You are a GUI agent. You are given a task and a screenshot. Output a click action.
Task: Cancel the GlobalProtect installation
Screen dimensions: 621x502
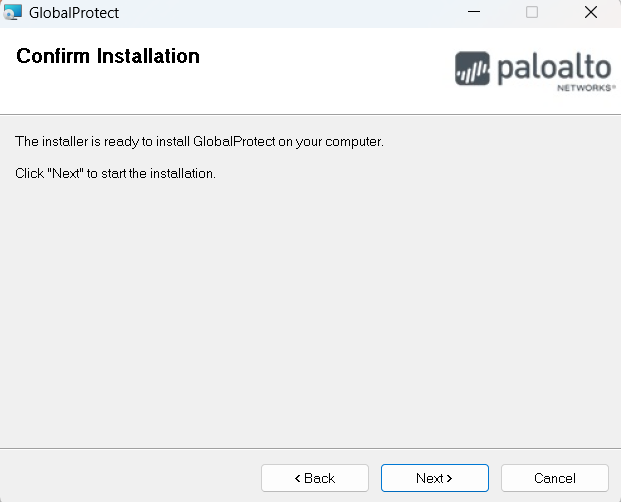tap(554, 478)
